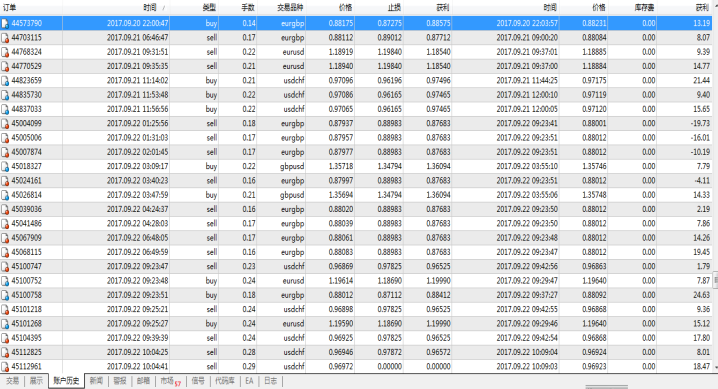Click the order icon for 45100747

(x=5, y=266)
